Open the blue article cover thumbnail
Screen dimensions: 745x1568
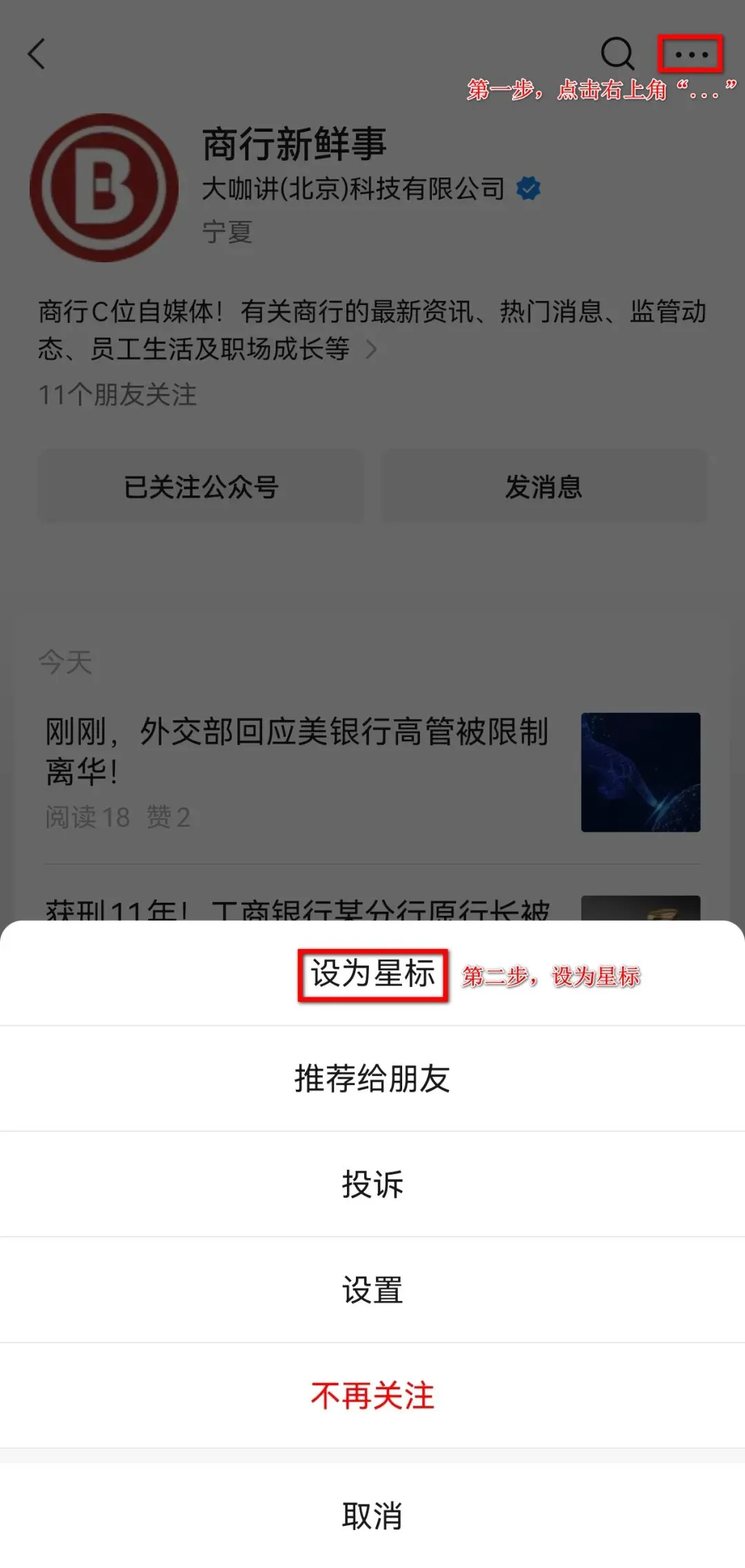(641, 772)
